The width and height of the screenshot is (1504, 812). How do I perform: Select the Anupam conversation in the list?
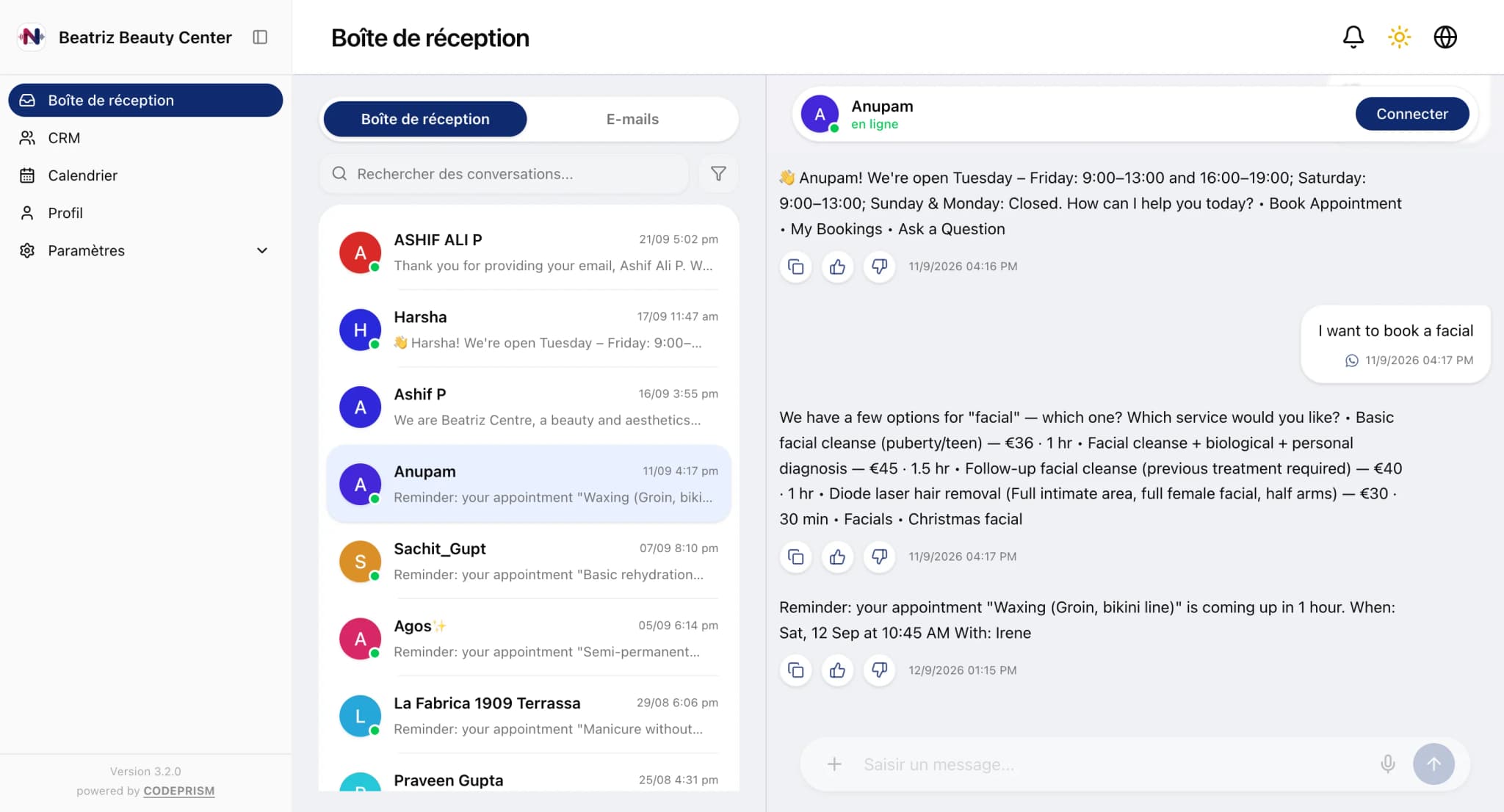[529, 484]
